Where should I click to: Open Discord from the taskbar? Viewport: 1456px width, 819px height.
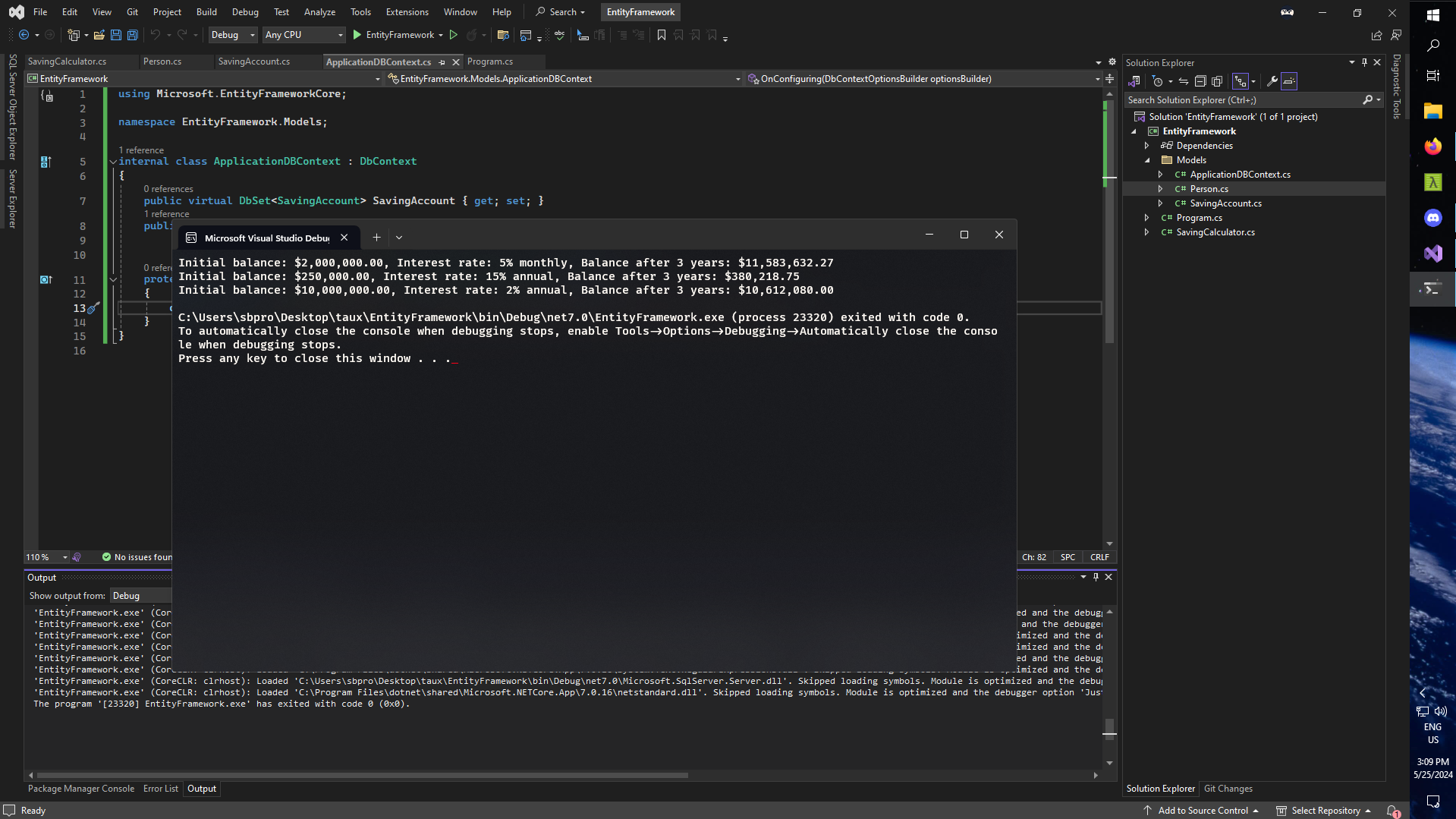point(1432,219)
